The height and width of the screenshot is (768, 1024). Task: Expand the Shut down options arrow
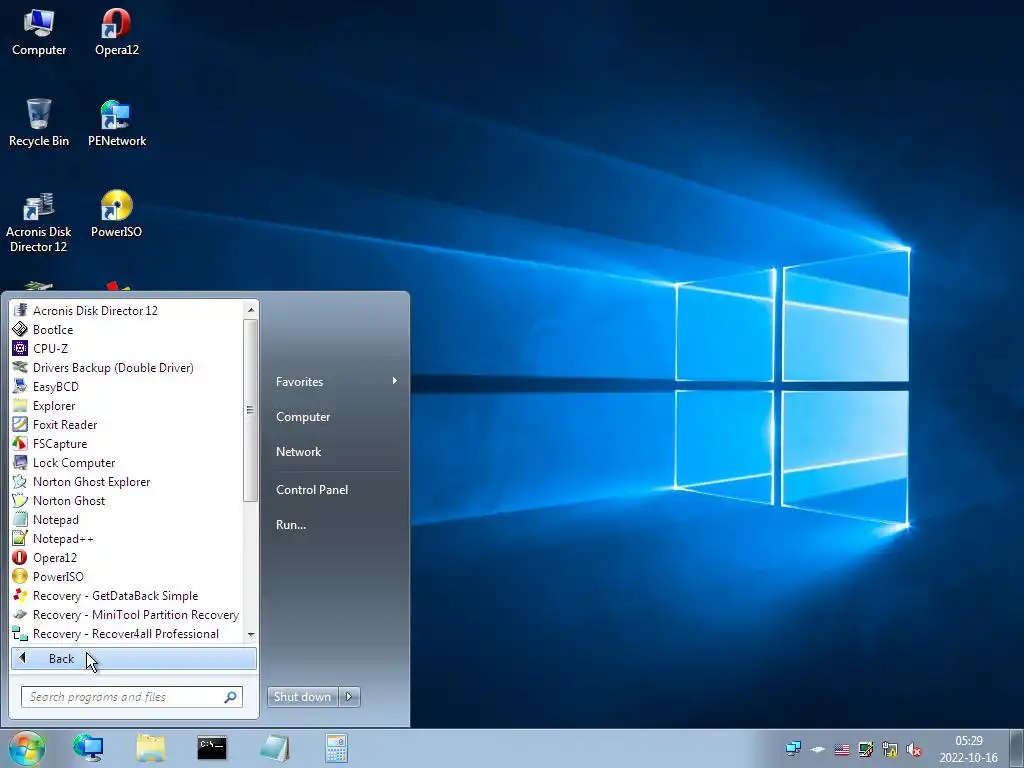click(x=349, y=697)
